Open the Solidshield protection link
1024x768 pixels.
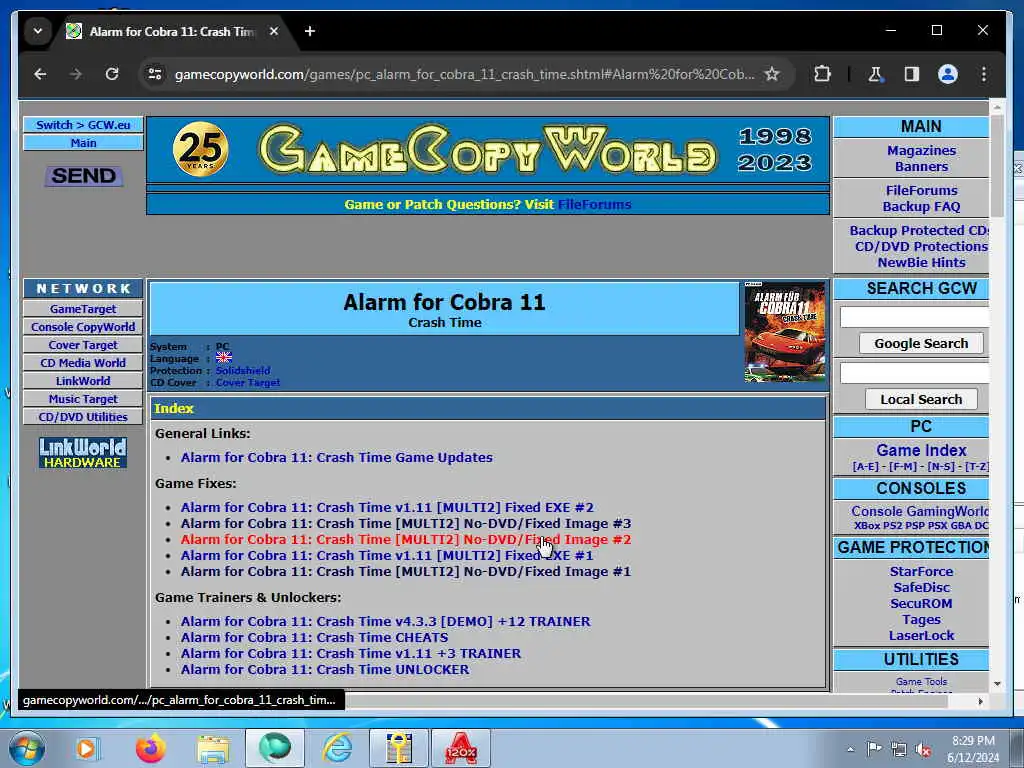coord(243,370)
